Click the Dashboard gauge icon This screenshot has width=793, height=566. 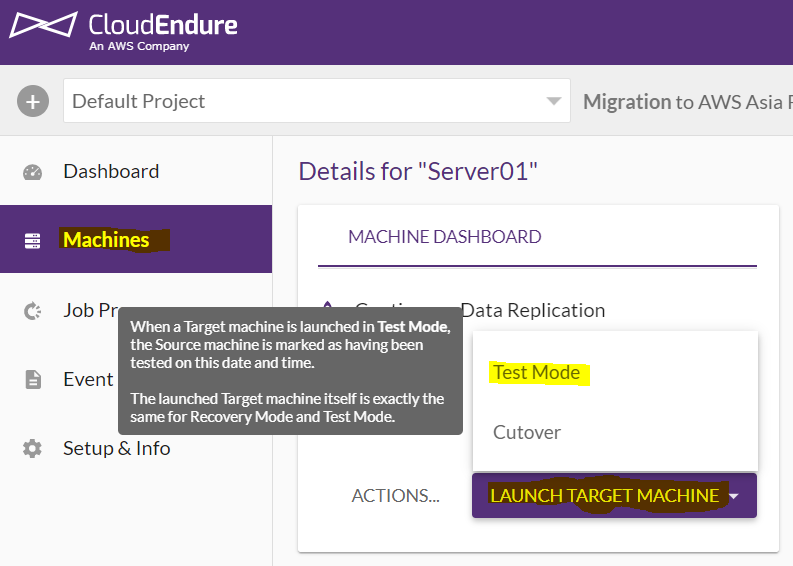coord(32,172)
